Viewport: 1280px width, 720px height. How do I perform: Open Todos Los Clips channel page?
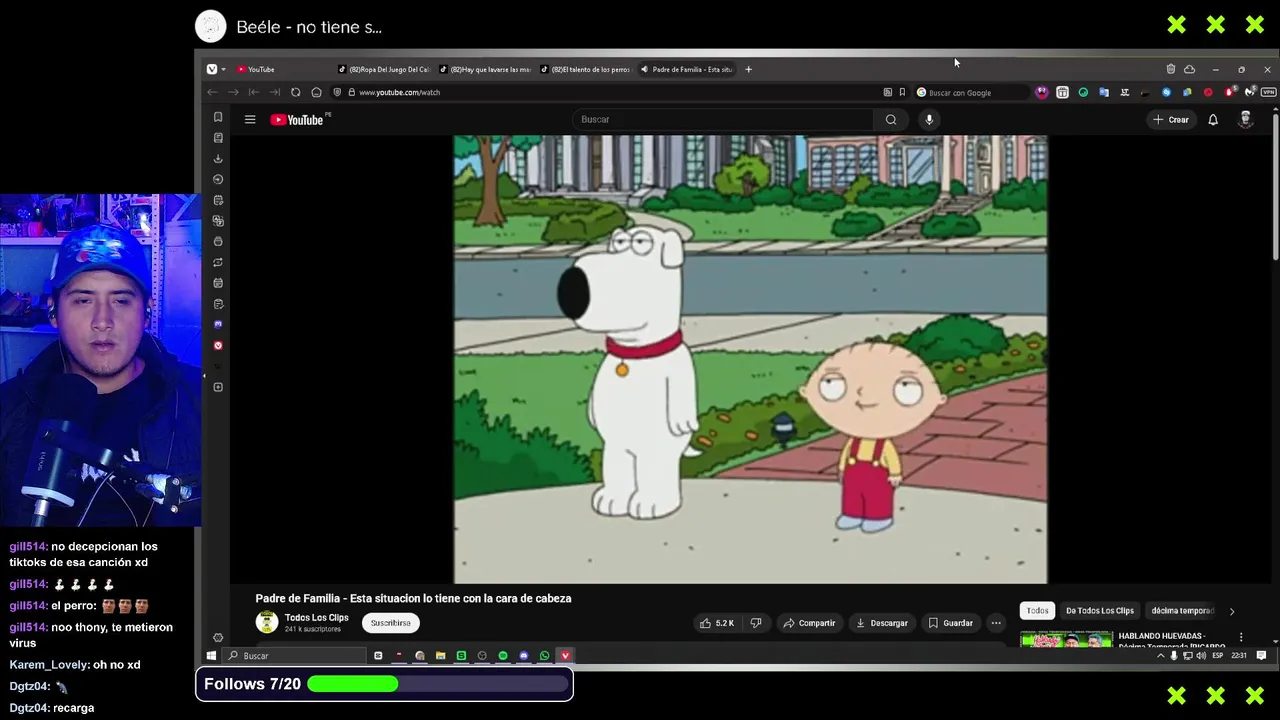pos(316,617)
